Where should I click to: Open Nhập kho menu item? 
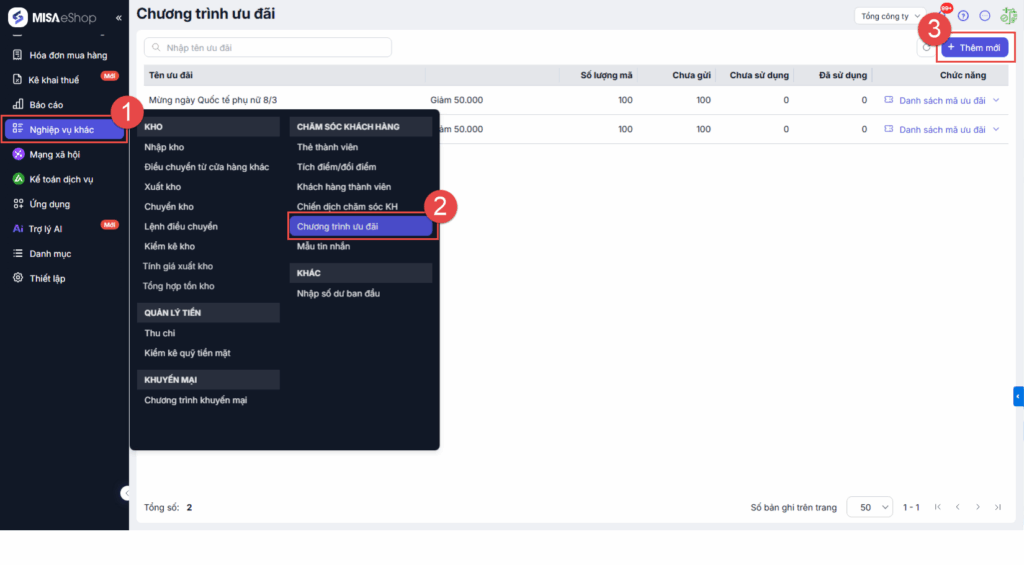(x=164, y=148)
